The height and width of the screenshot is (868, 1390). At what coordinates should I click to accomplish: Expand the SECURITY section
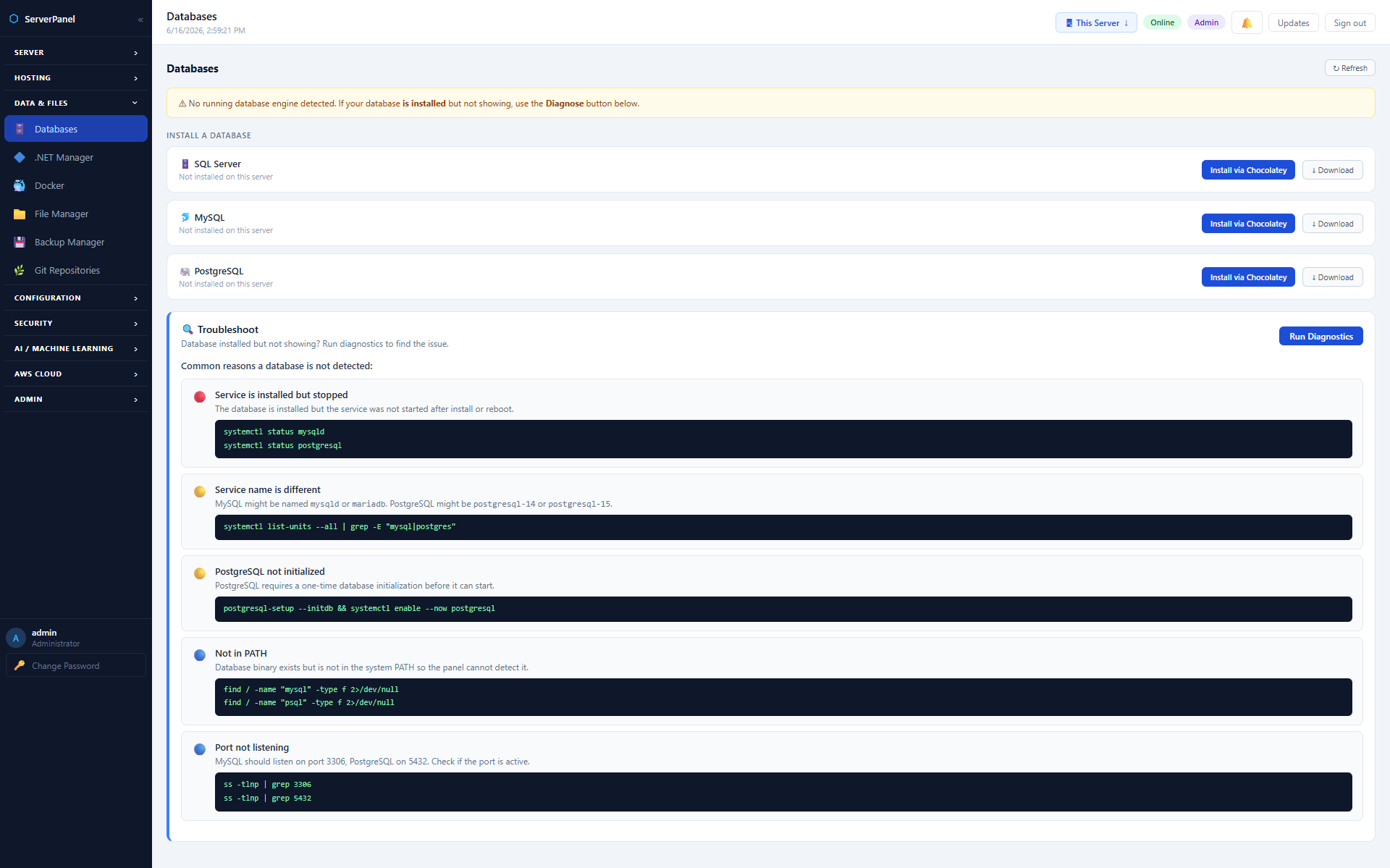[x=75, y=323]
